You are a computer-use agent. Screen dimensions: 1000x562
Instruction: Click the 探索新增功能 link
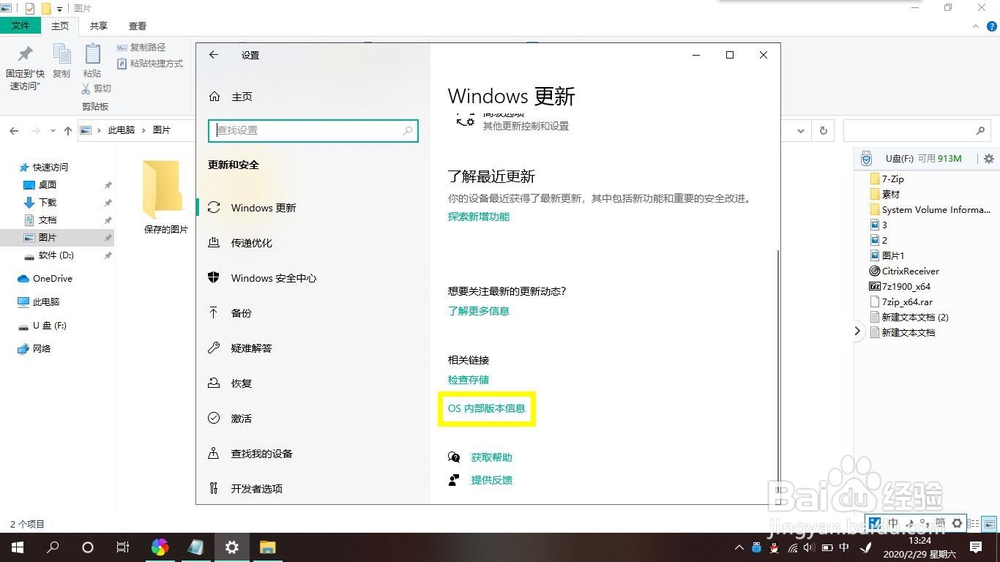478,217
